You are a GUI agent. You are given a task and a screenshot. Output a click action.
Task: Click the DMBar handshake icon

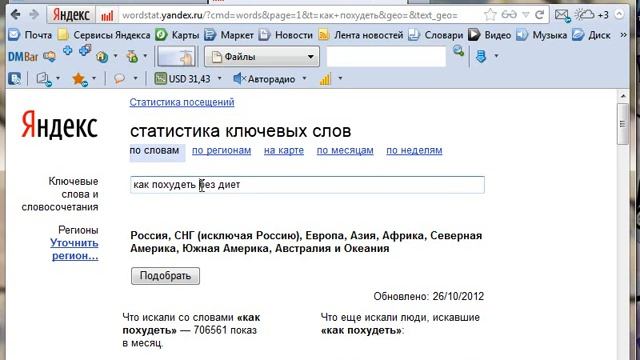[49, 57]
